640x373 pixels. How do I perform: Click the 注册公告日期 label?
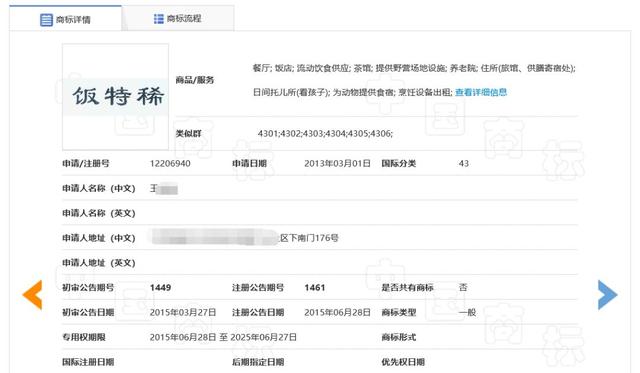click(x=258, y=313)
